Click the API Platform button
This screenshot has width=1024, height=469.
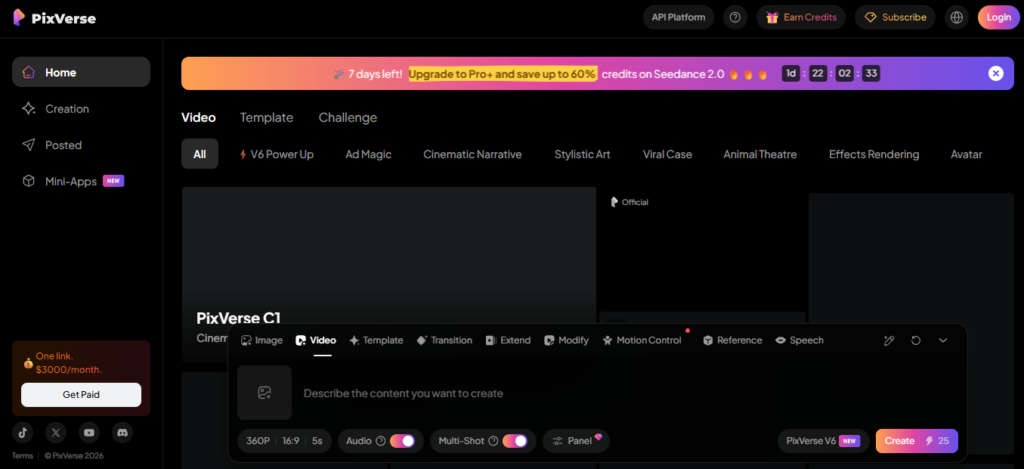tap(679, 18)
